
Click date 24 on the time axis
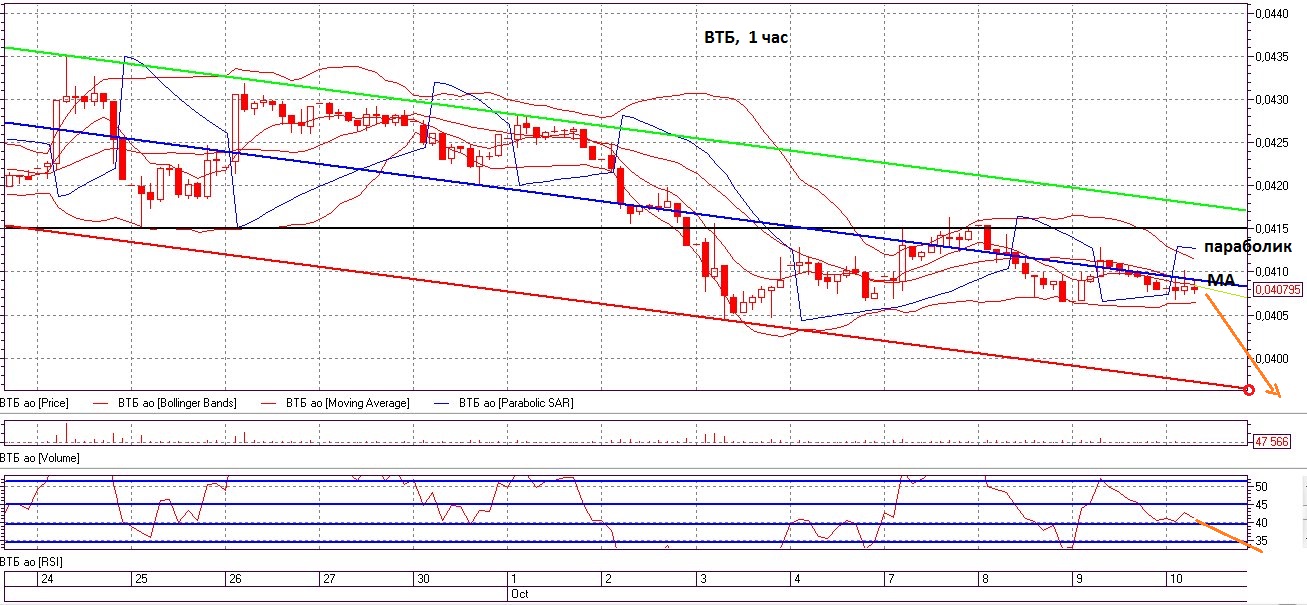pos(47,579)
